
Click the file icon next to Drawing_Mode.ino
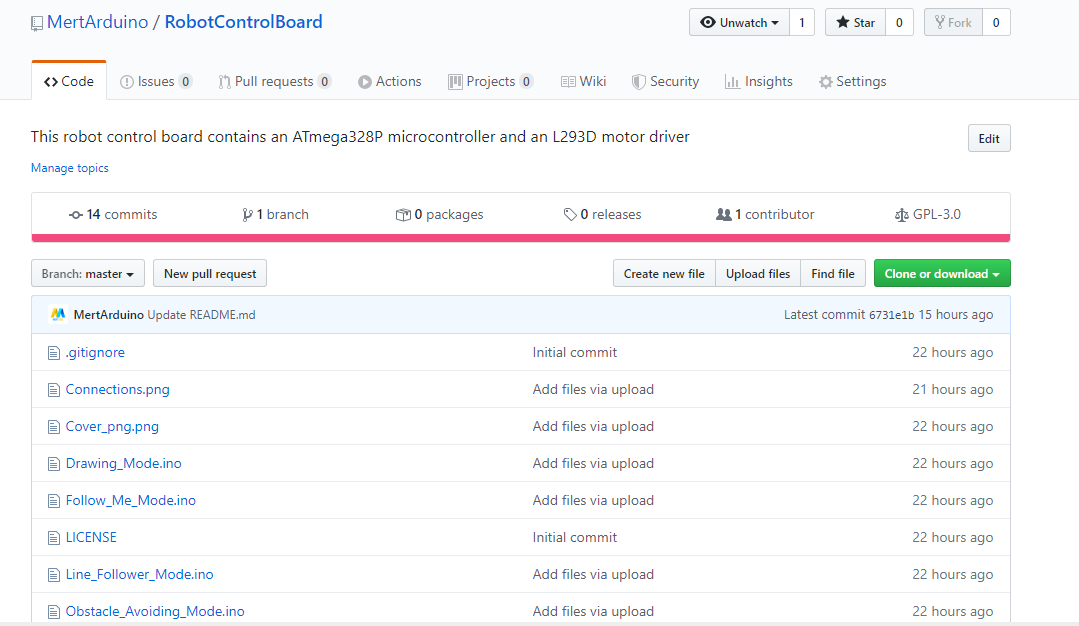[54, 464]
